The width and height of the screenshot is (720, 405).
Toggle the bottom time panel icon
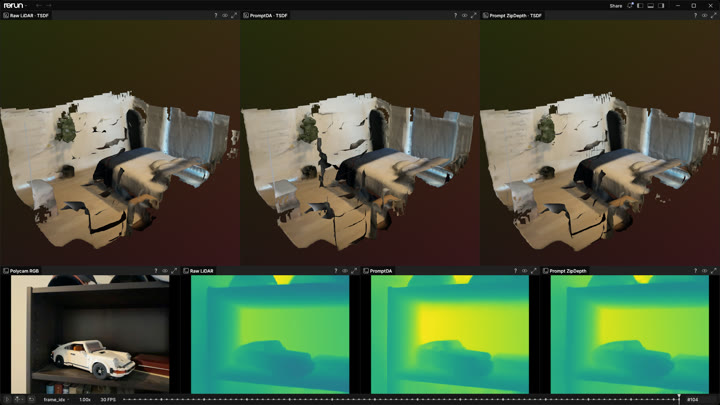(x=651, y=6)
